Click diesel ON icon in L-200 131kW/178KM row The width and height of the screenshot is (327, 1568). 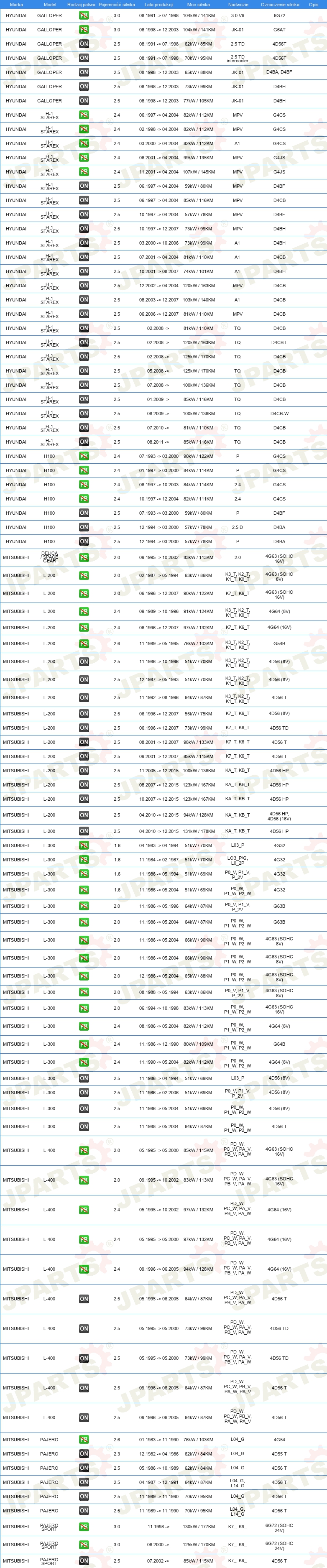(84, 831)
